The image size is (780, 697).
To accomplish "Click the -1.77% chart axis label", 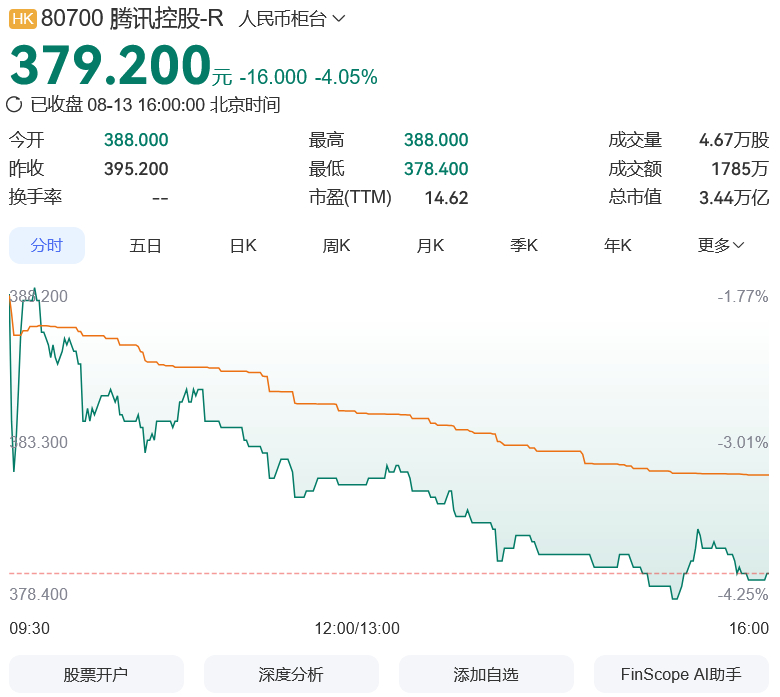I will [x=743, y=297].
